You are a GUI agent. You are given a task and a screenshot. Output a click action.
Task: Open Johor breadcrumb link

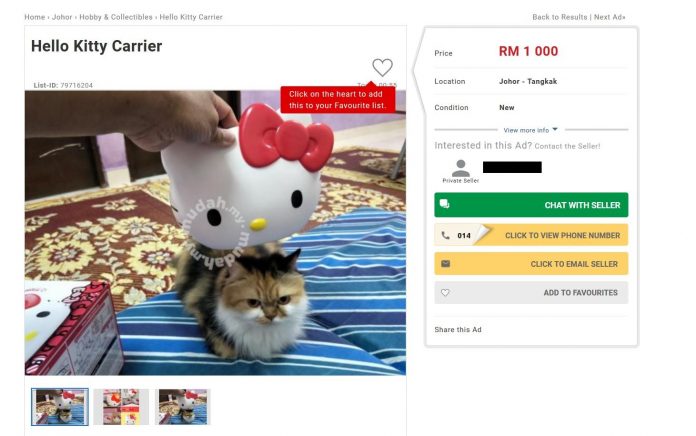point(62,17)
